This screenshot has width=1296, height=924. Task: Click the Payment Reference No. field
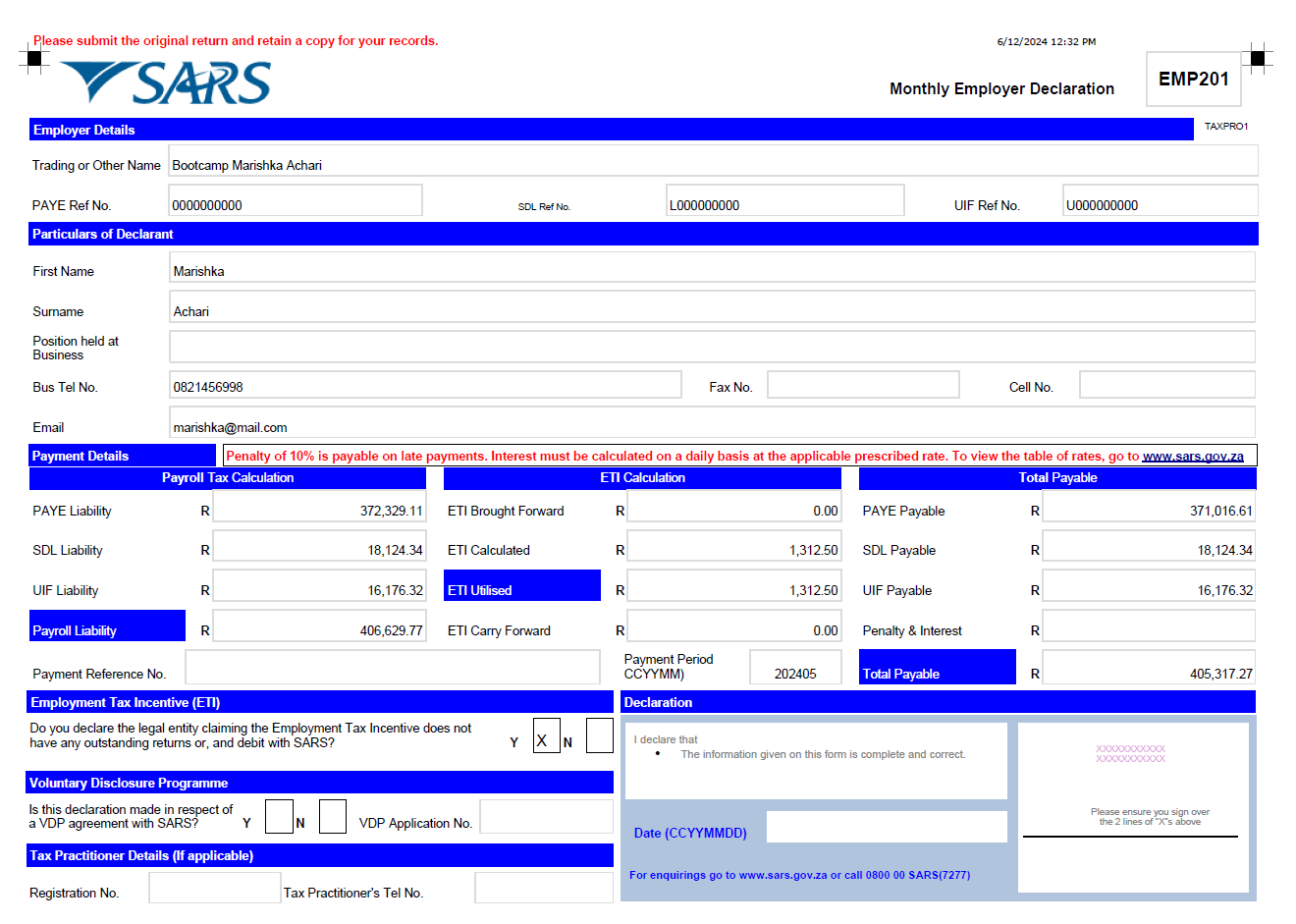392,668
